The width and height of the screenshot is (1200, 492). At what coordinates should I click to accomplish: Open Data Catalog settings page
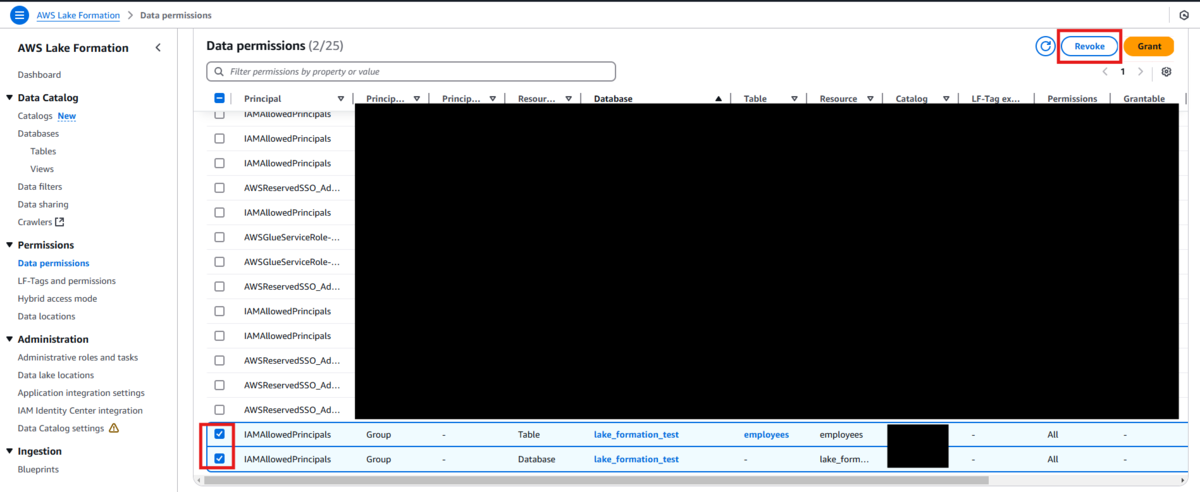click(60, 428)
